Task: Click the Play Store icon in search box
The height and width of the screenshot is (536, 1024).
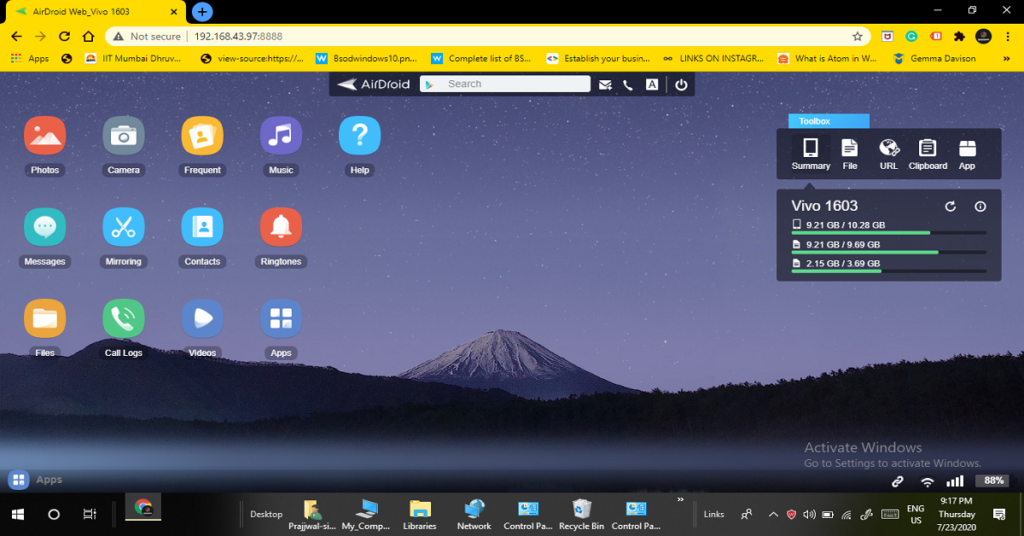Action: coord(430,84)
